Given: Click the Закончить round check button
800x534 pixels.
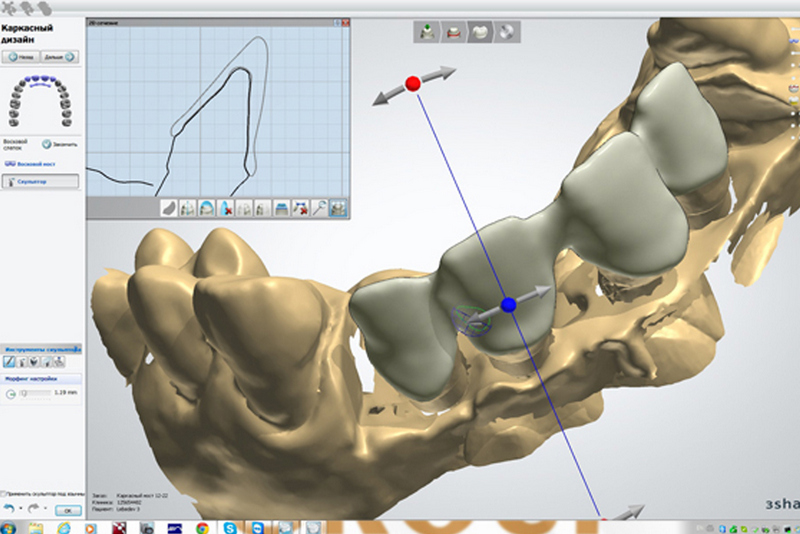Looking at the screenshot, I should 47,143.
